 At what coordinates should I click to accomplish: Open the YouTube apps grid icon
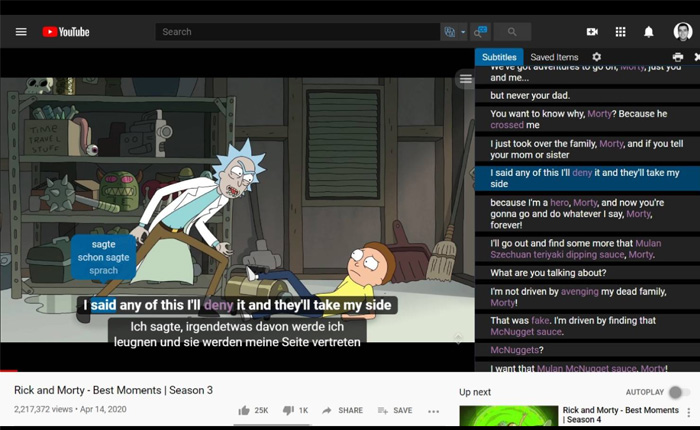(x=620, y=32)
